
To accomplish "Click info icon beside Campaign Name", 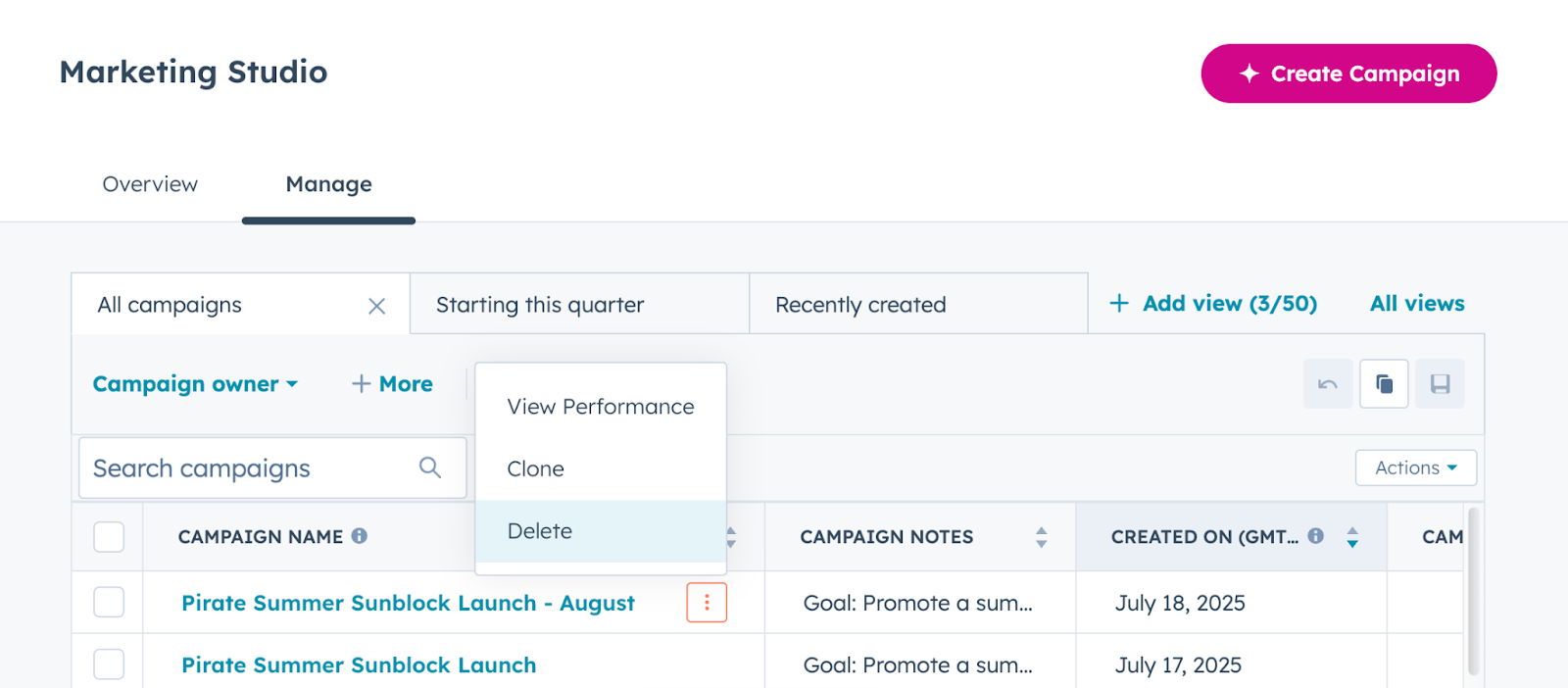I will pos(360,536).
